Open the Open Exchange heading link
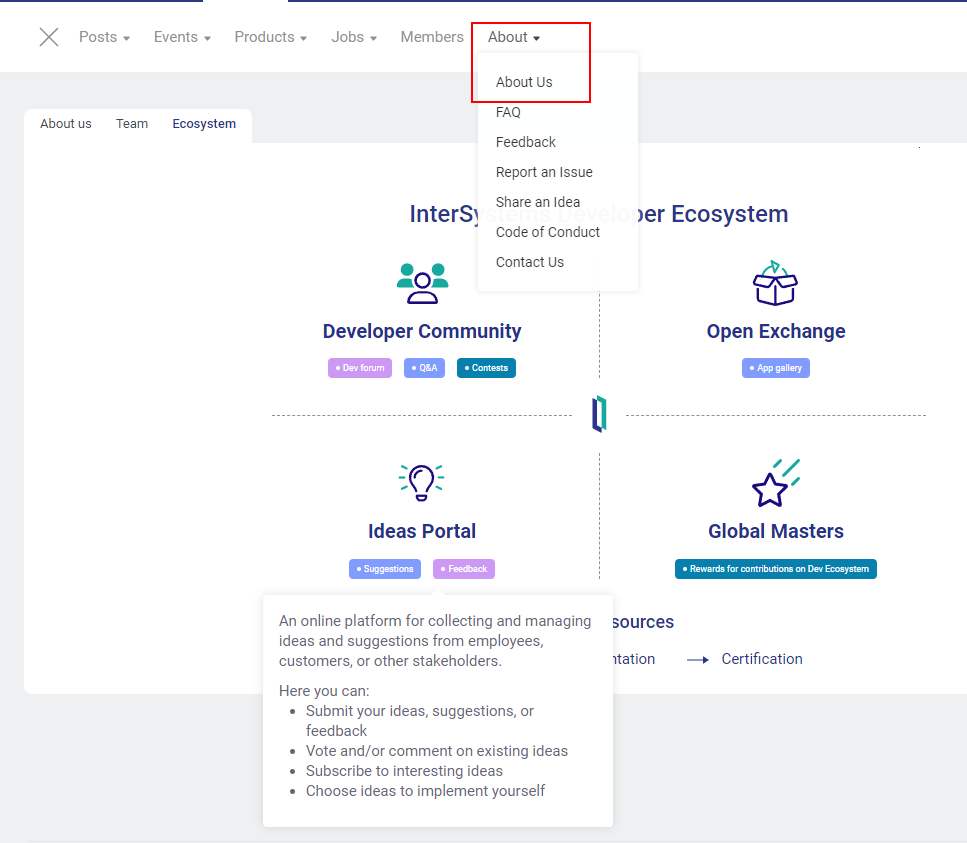967x843 pixels. [776, 331]
